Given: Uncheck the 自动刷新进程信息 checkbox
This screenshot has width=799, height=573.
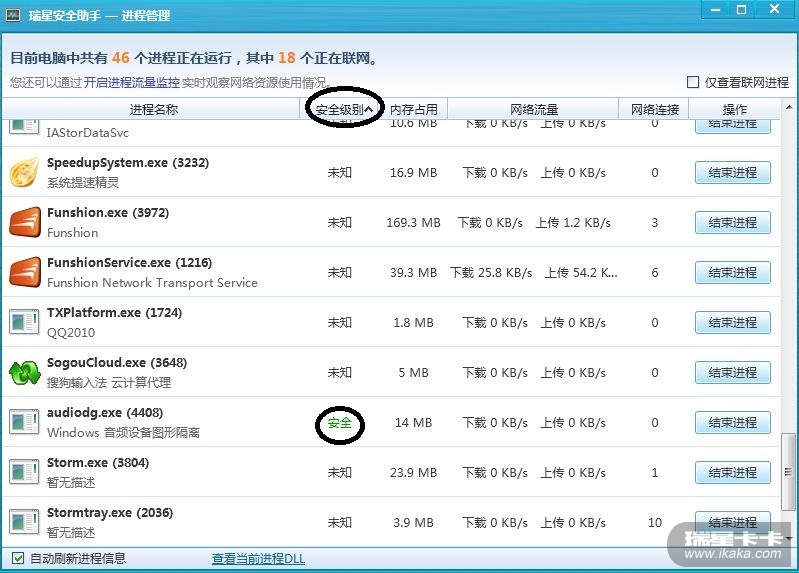Looking at the screenshot, I should tap(18, 558).
